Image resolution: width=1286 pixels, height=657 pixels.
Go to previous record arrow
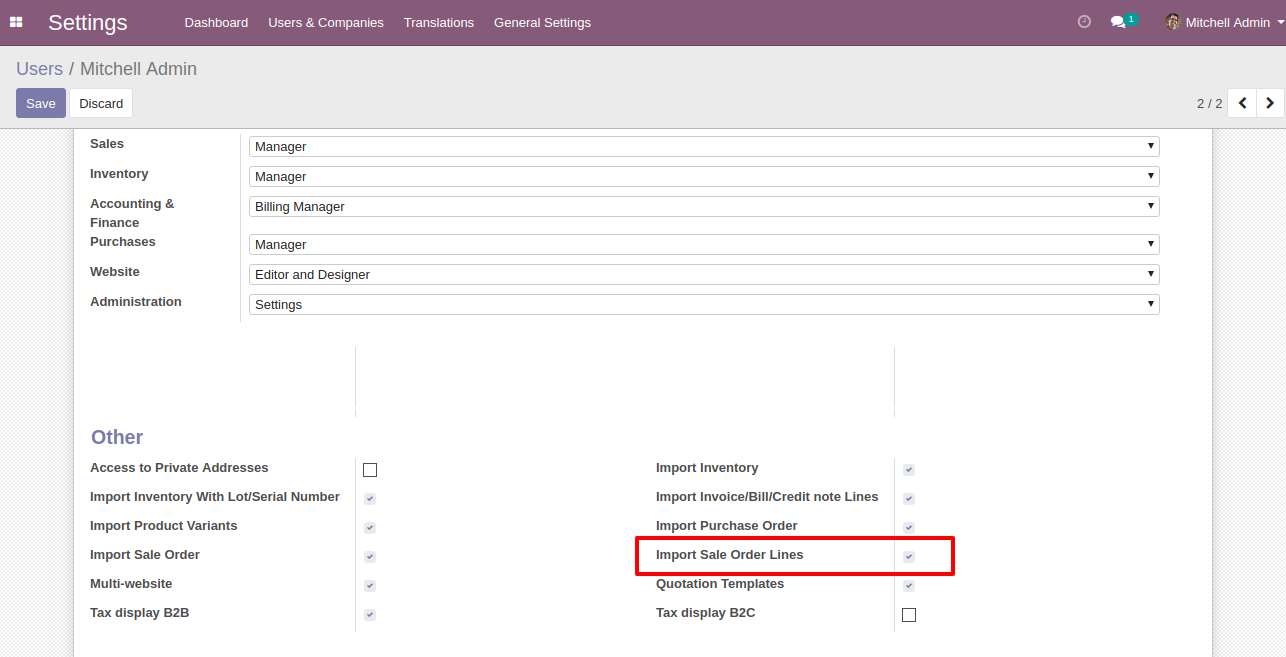pos(1242,103)
